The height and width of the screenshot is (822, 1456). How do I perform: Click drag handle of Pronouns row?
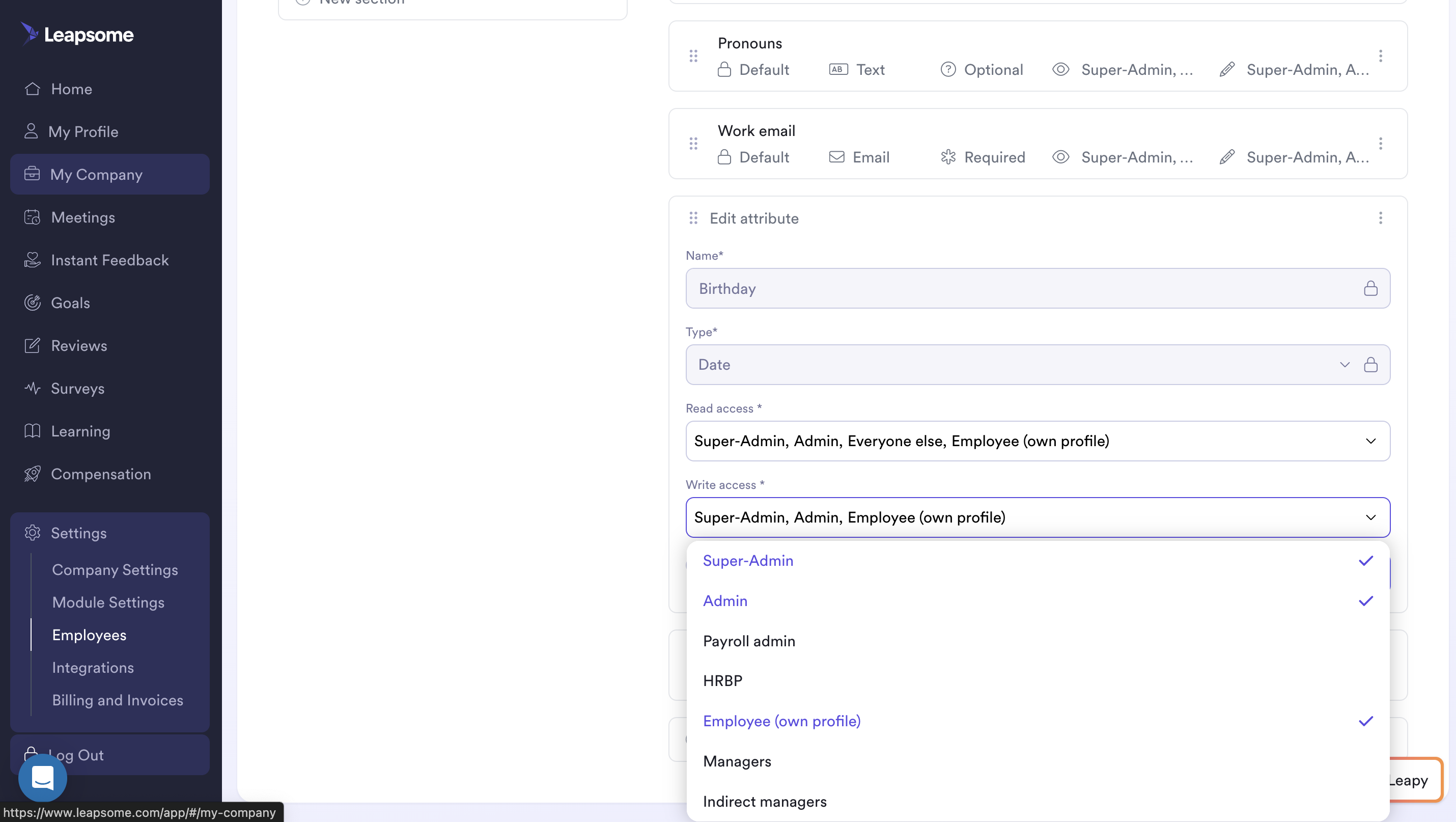pos(693,56)
